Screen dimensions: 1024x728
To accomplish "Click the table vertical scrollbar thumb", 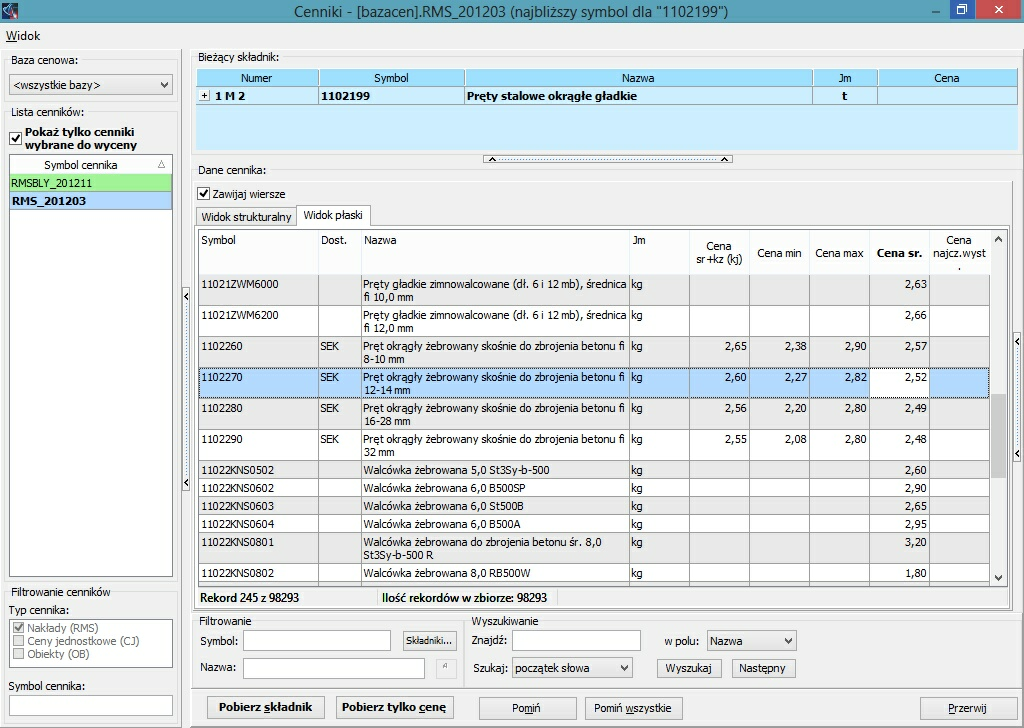I will tap(998, 436).
